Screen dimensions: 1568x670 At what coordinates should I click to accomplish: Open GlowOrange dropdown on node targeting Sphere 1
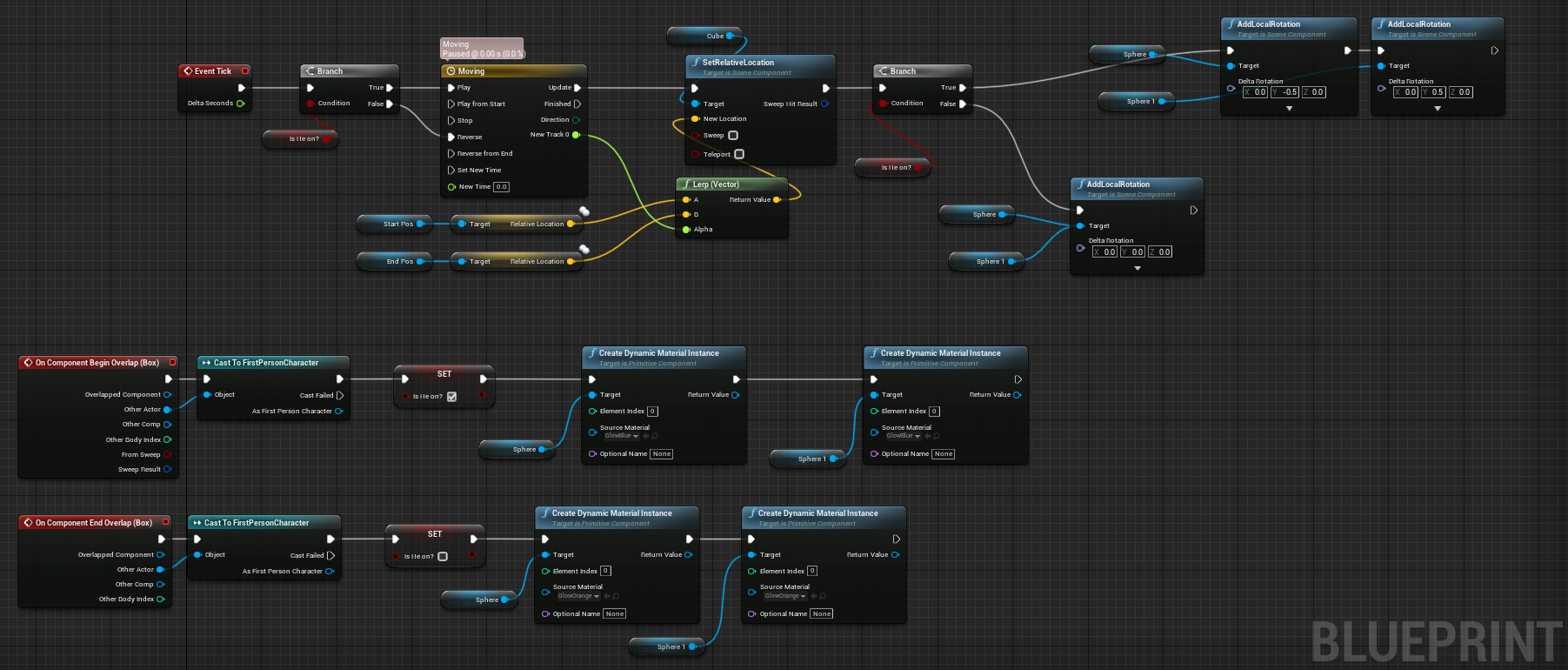(x=785, y=596)
